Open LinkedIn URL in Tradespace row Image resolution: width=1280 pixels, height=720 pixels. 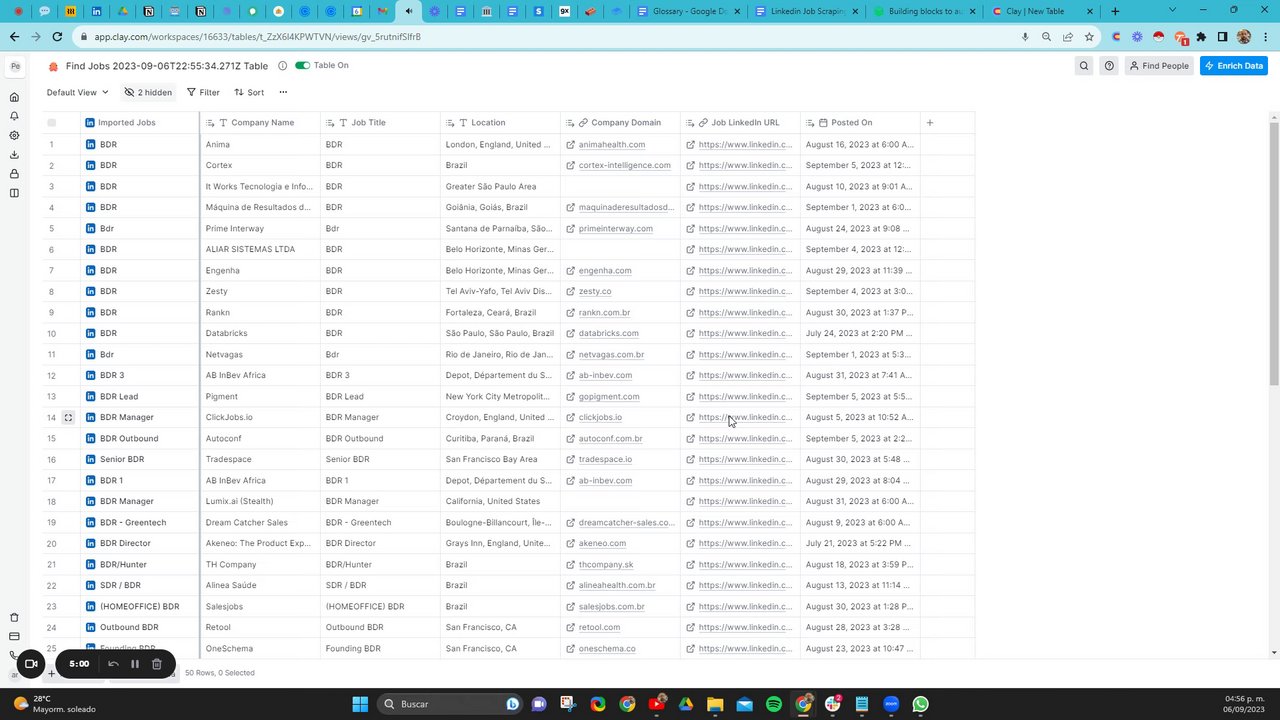[745, 460]
